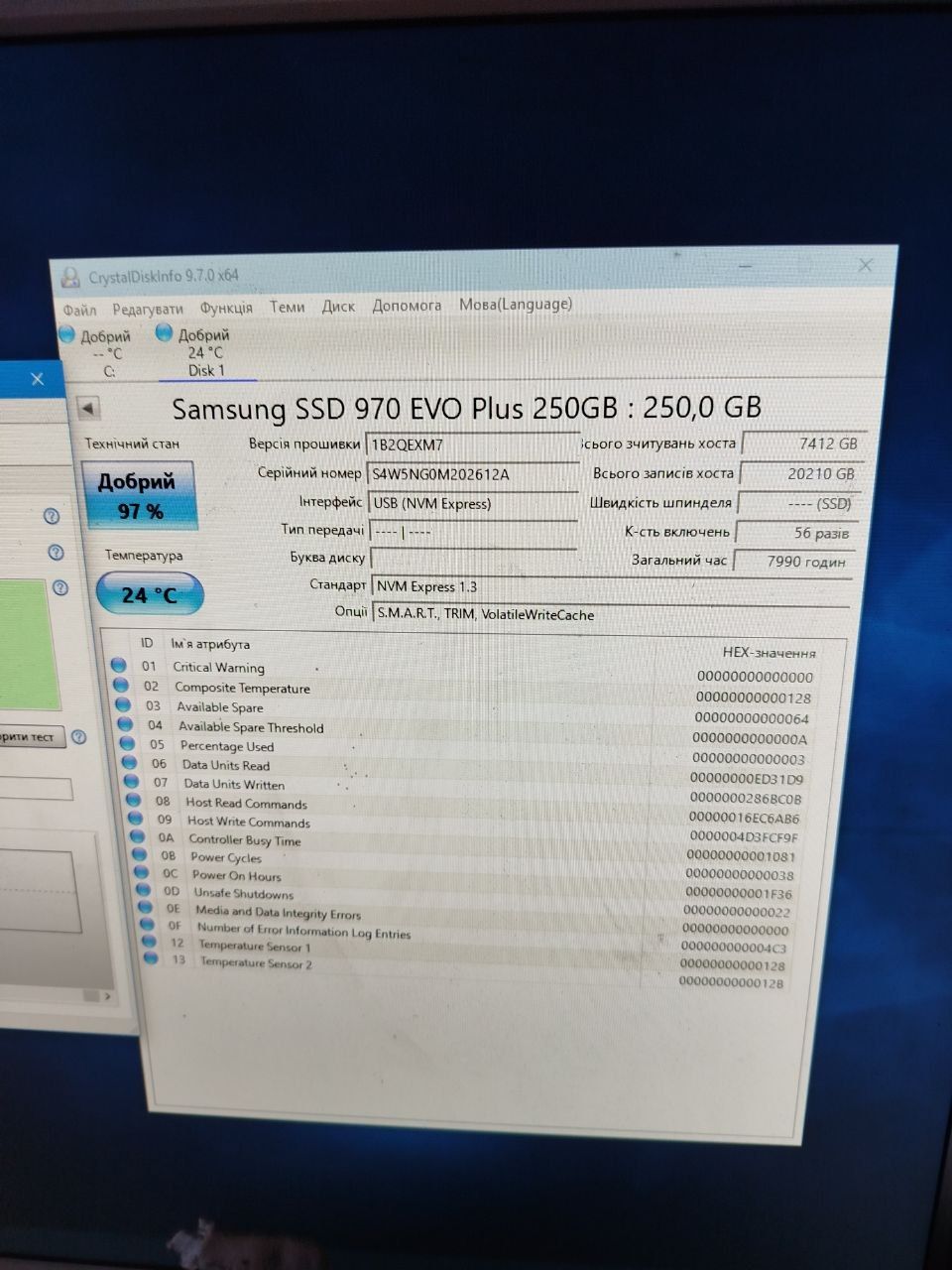Click the HEX-значення column header

pos(770,653)
